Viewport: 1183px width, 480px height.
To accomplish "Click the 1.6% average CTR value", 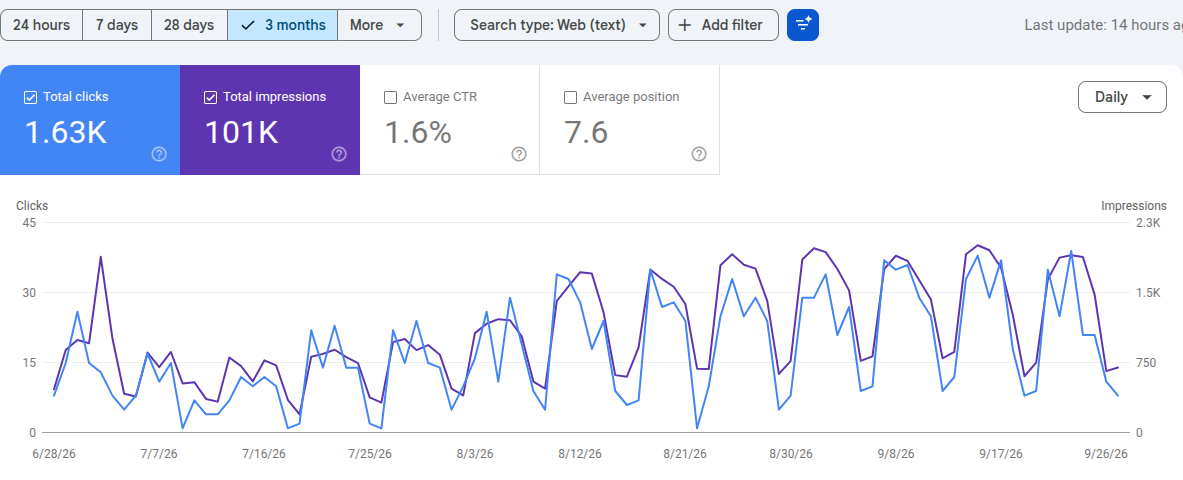I will point(419,132).
